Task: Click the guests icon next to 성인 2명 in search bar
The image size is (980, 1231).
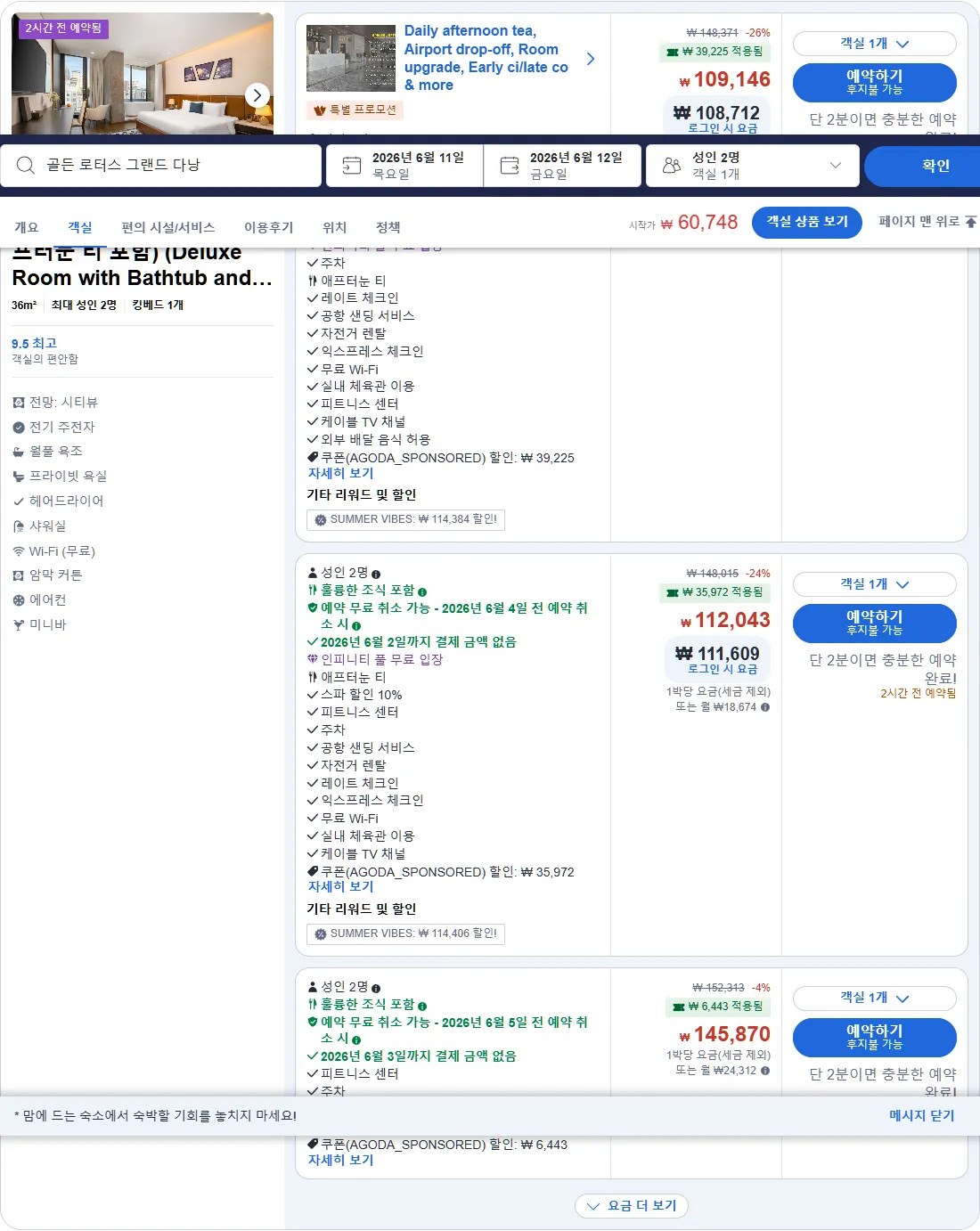Action: coord(672,166)
